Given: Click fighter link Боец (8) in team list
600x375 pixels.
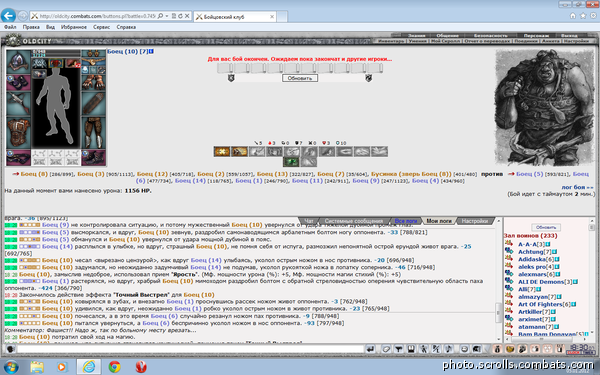Looking at the screenshot, I should tap(34, 174).
